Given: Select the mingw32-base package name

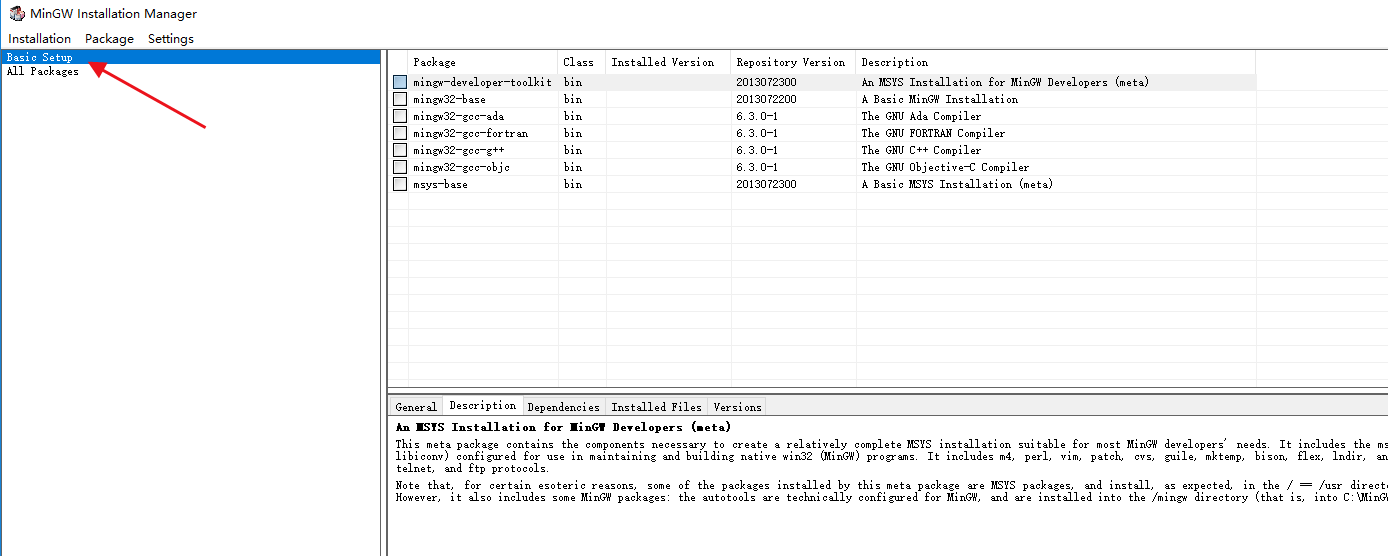Looking at the screenshot, I should click(450, 99).
